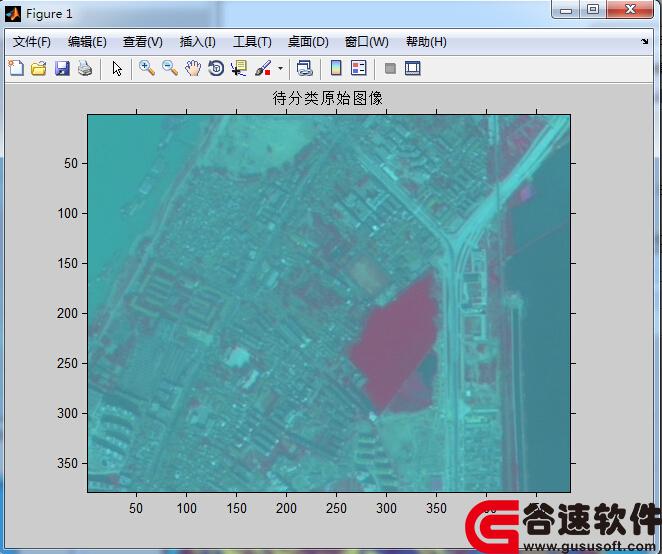Choose the Brush data tool
The image size is (662, 554).
pyautogui.click(x=263, y=68)
